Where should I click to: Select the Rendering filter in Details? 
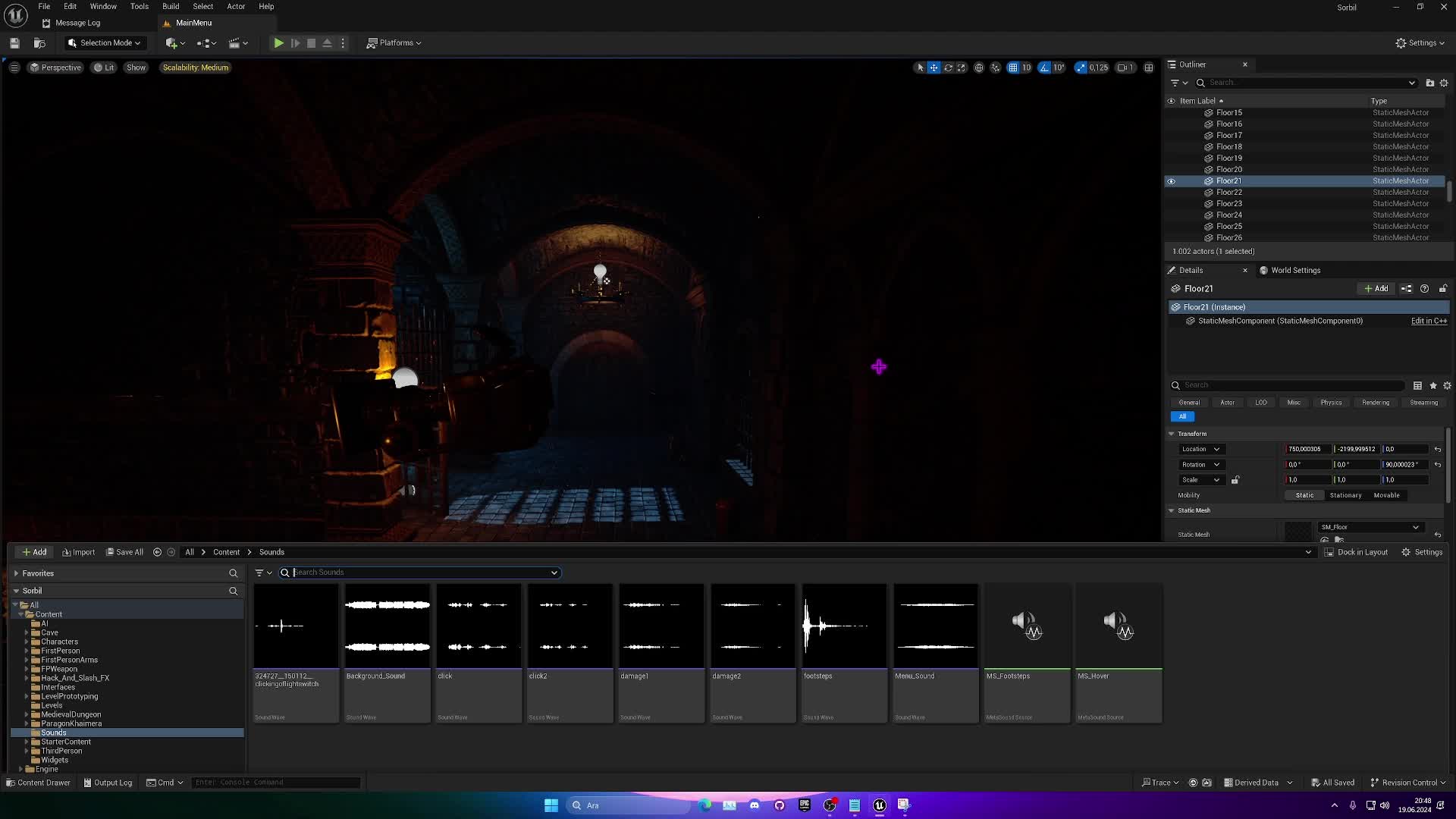[x=1376, y=403]
